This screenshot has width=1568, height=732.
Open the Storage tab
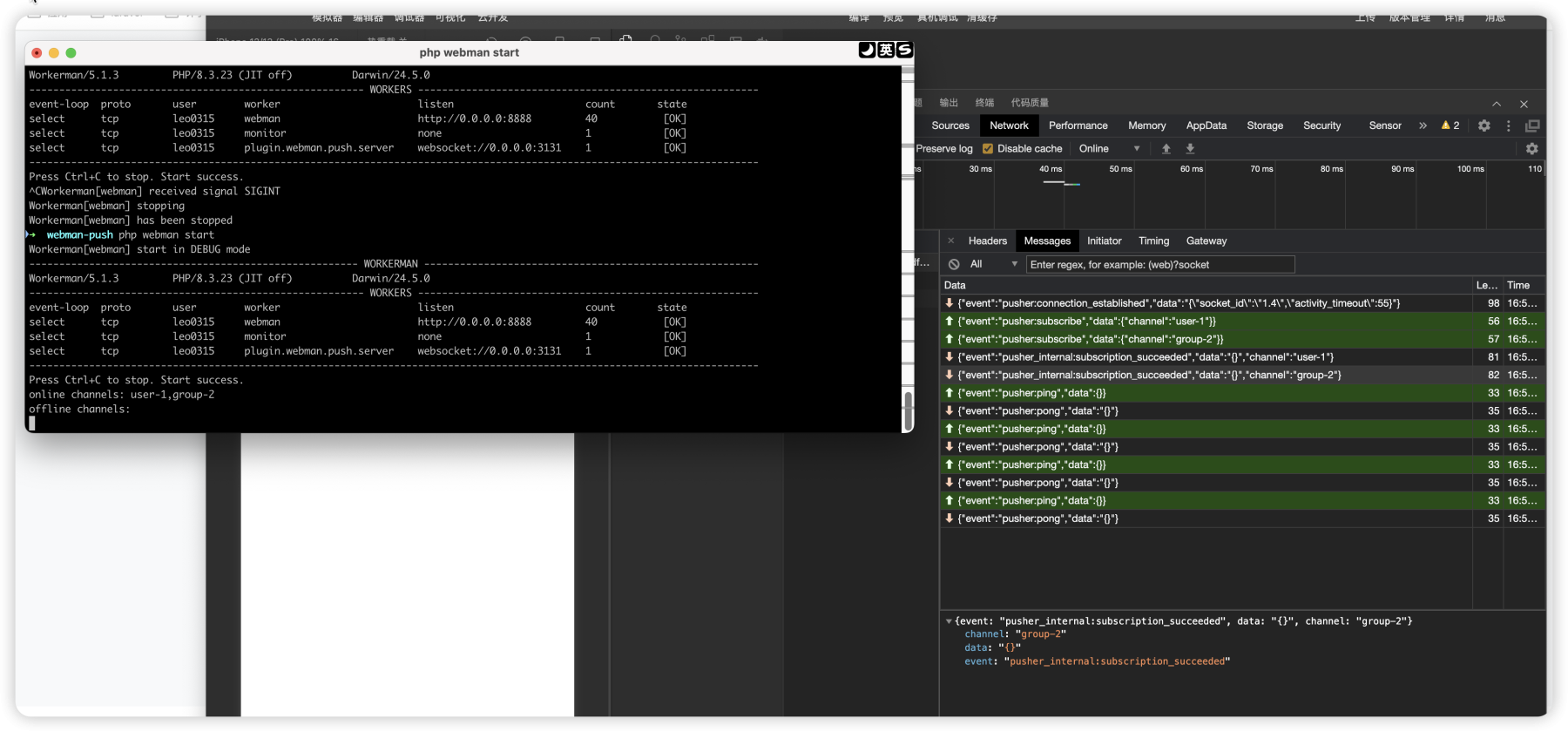1265,125
